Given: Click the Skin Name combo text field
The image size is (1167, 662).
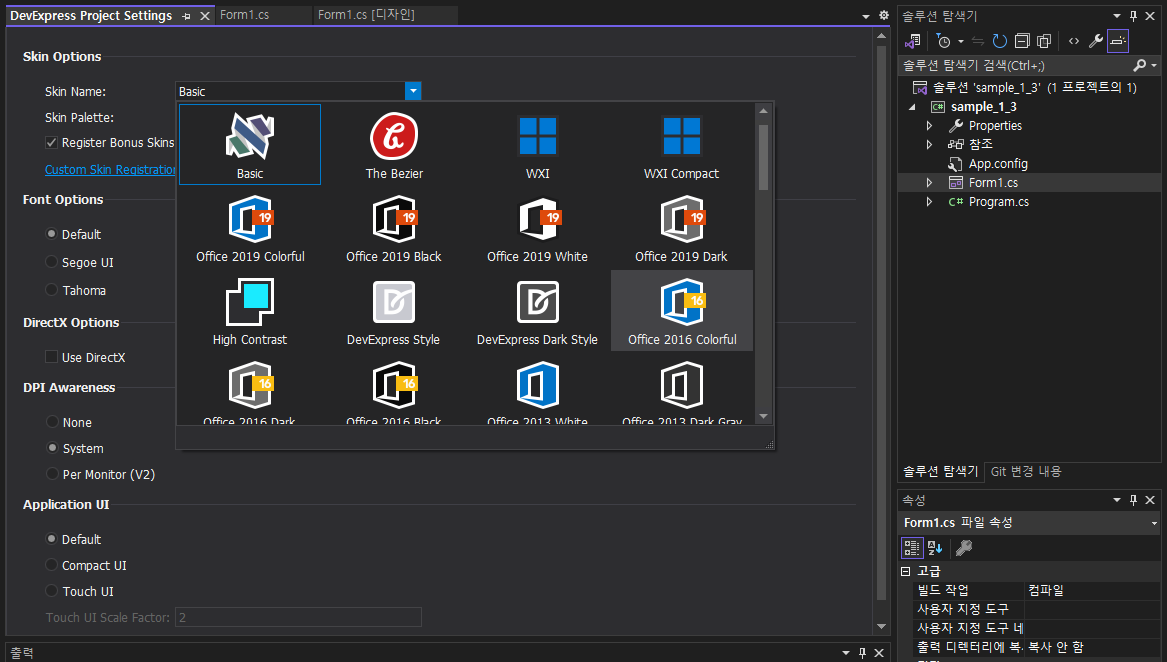Looking at the screenshot, I should [290, 91].
